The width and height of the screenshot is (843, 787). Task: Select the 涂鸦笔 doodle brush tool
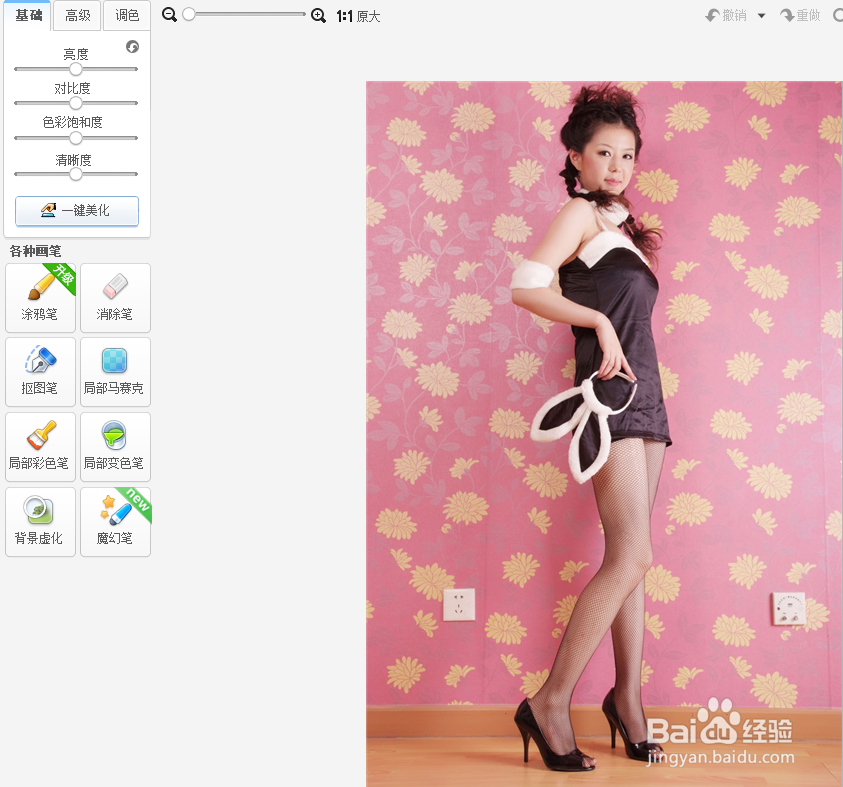(40, 298)
